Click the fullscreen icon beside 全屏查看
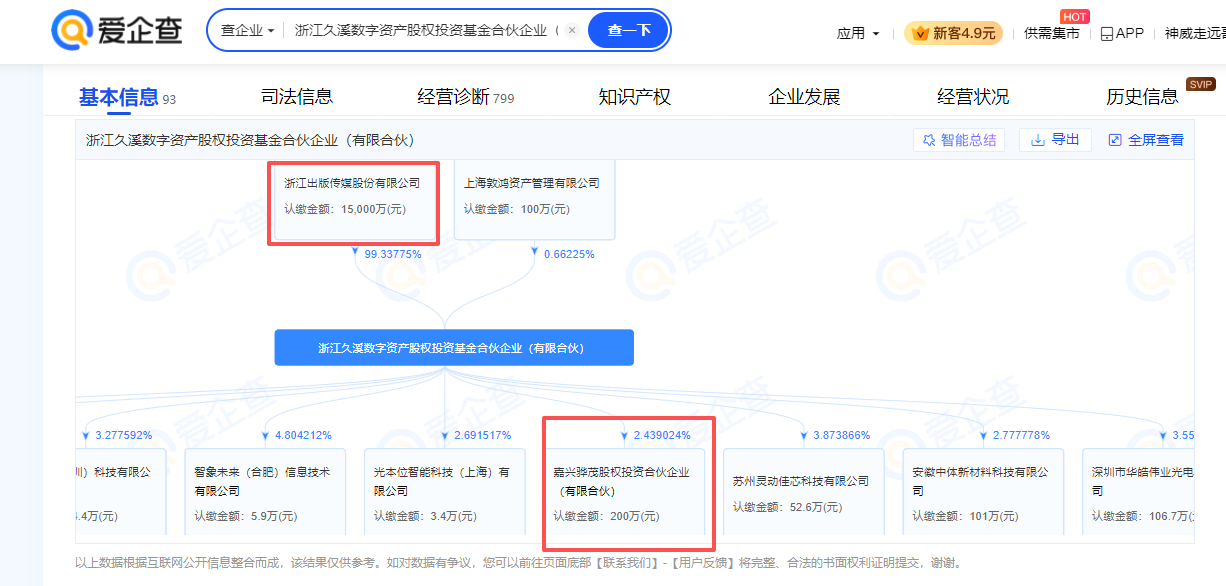Screen dimensions: 1226x586 (1115, 140)
